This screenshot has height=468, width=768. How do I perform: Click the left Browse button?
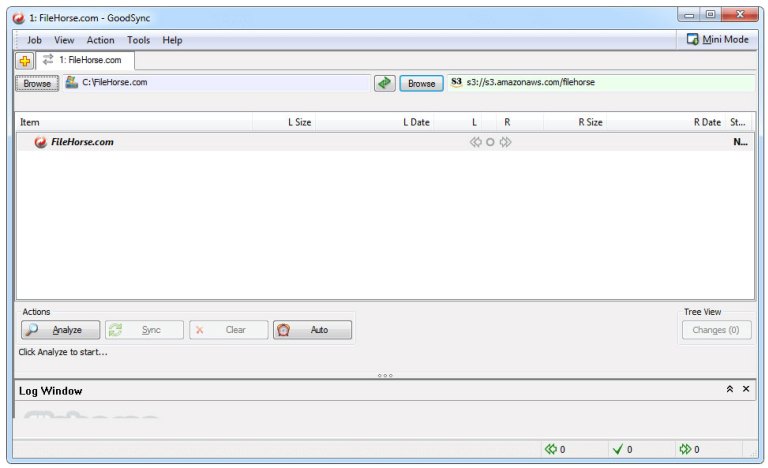37,83
